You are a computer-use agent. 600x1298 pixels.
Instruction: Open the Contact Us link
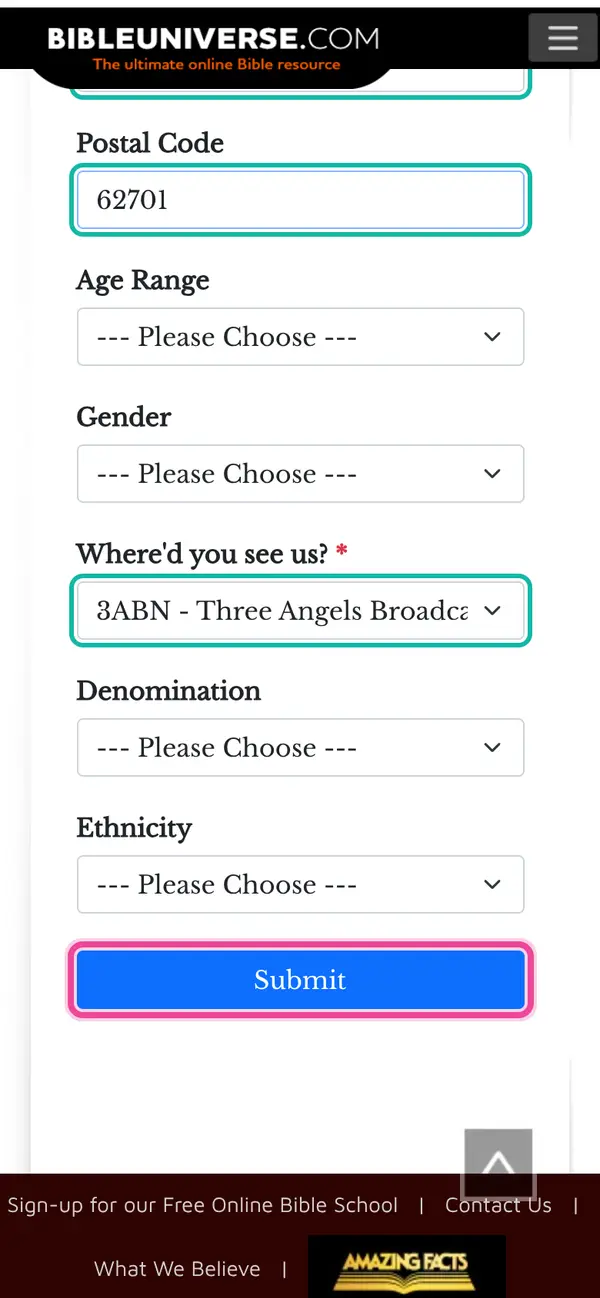click(498, 1205)
